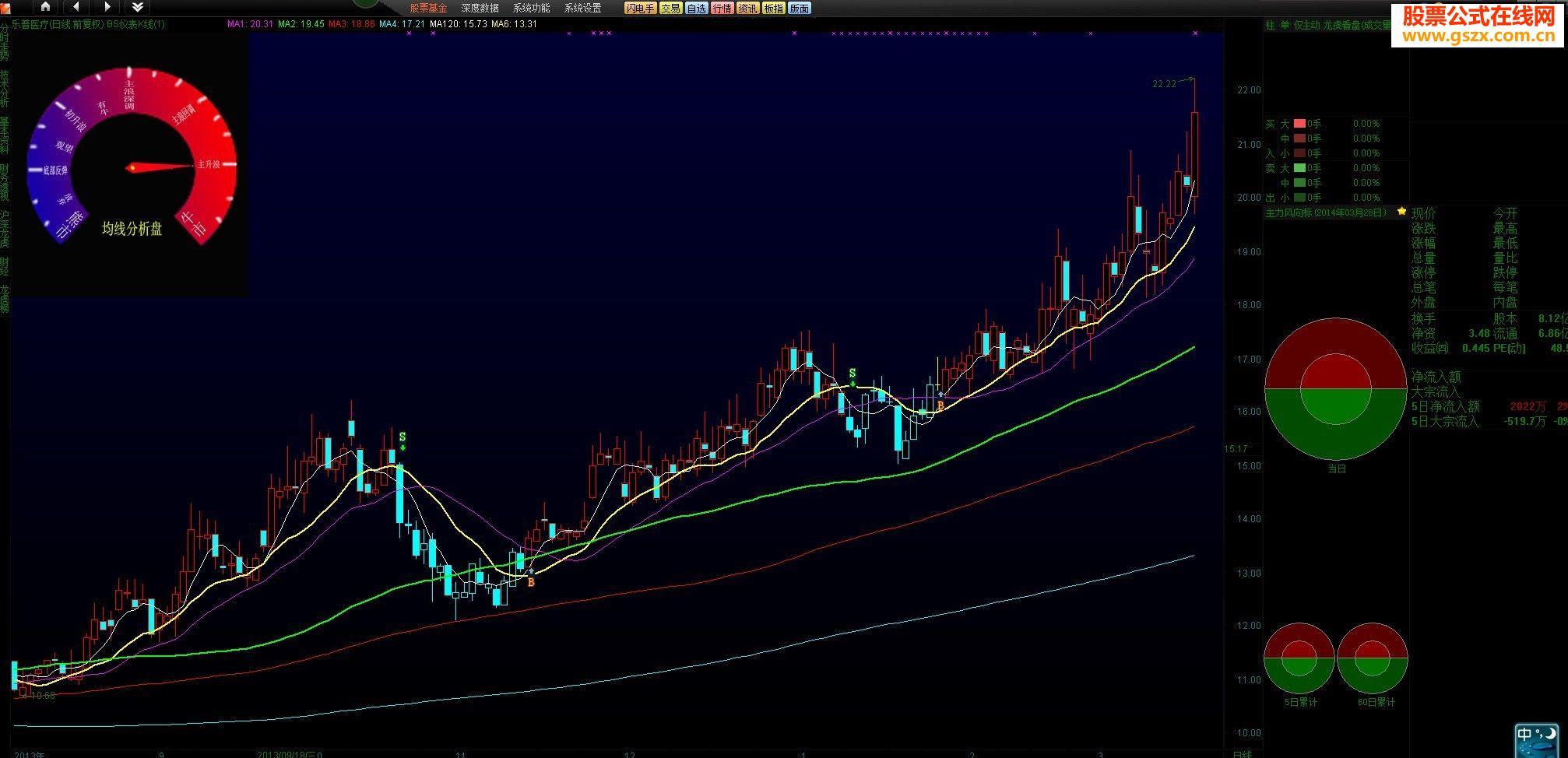Switch to the 沪深龙虎 side tab
This screenshot has width=1568, height=758.
5,229
